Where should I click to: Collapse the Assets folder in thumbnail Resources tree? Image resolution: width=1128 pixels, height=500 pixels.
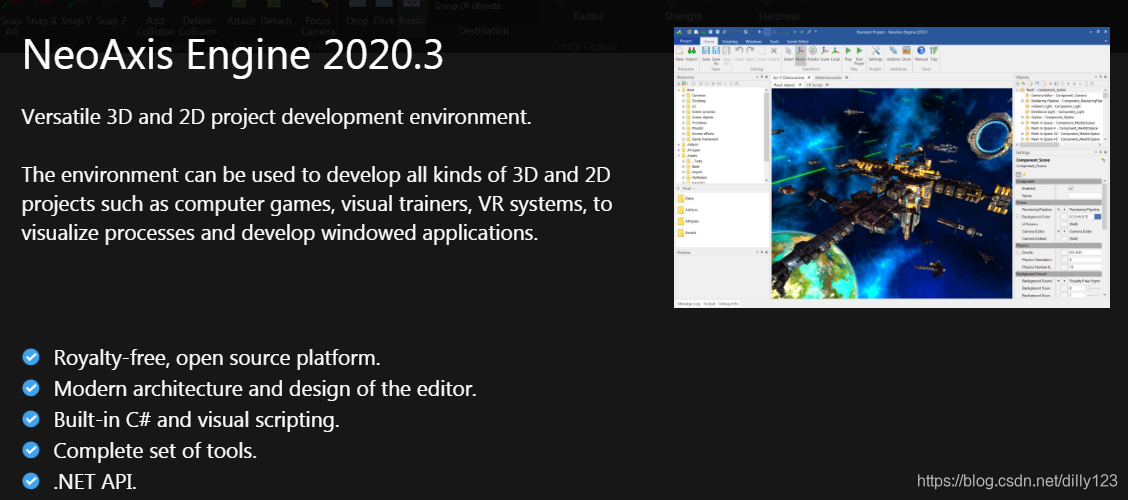click(x=678, y=155)
